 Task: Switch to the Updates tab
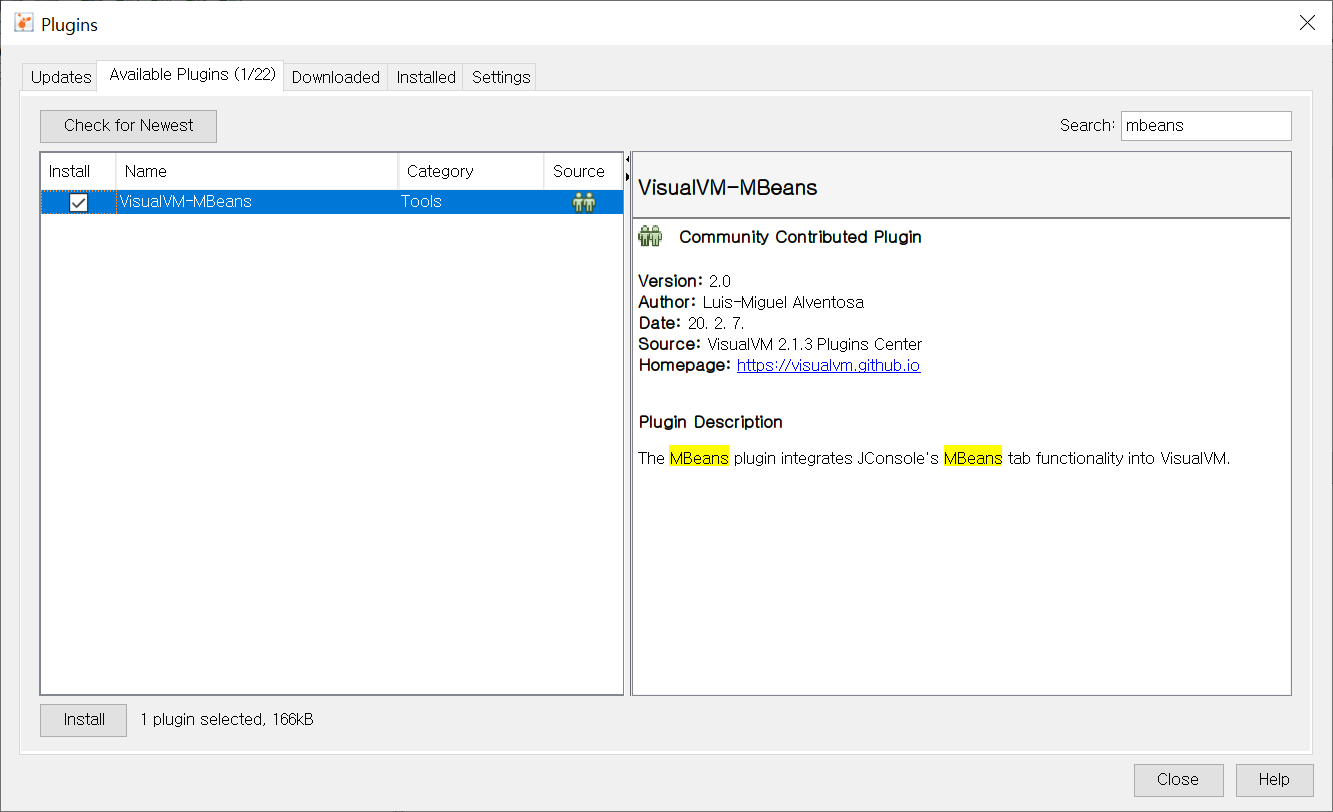point(61,77)
